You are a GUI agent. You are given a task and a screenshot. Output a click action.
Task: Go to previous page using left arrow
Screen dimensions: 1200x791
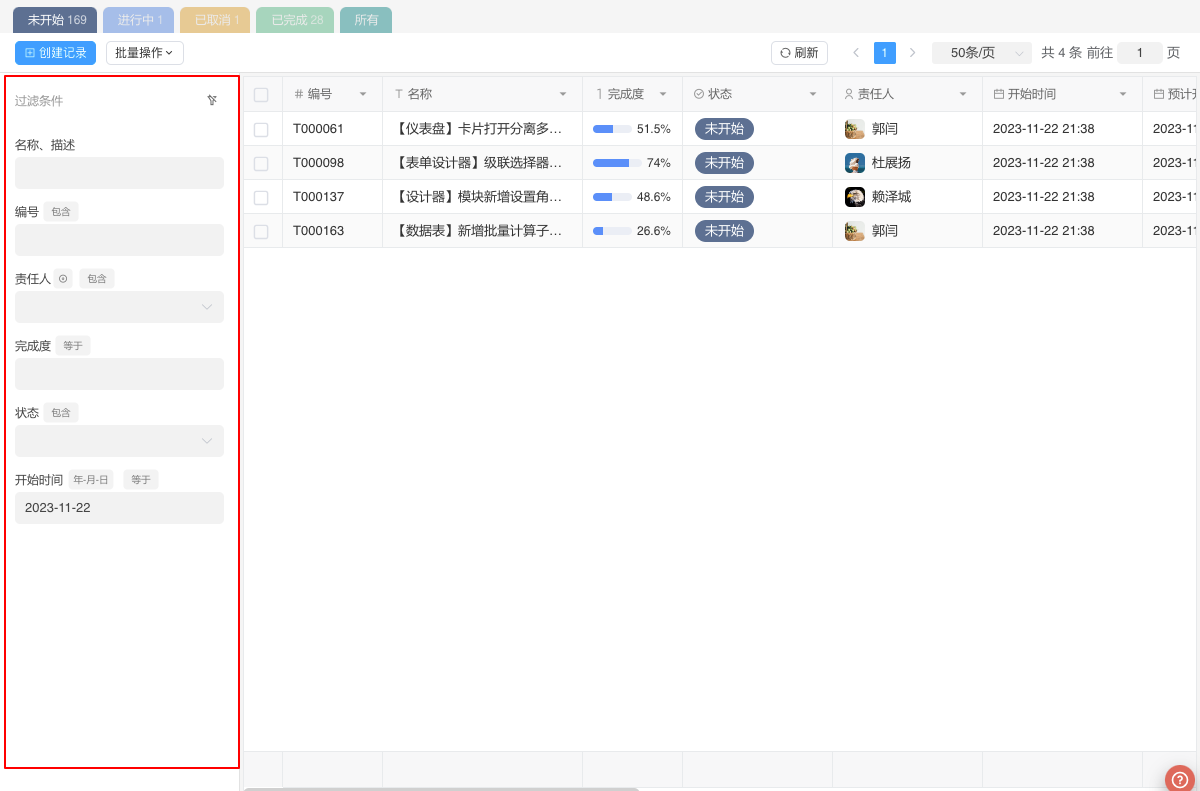(x=856, y=53)
